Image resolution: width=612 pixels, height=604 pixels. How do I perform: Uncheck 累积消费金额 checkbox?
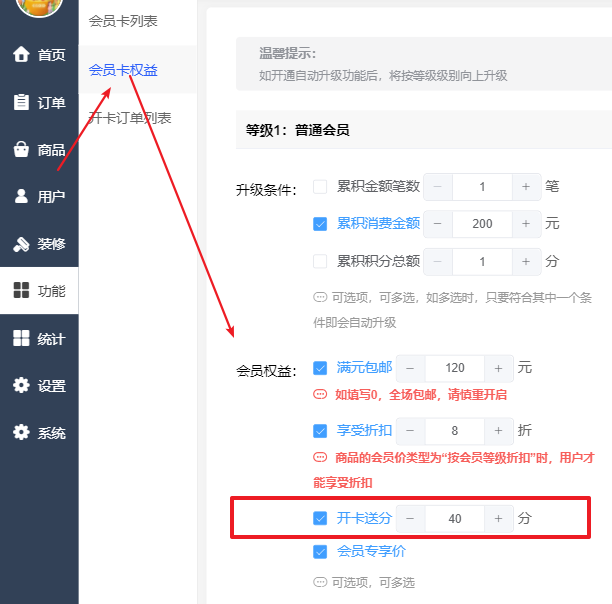[x=320, y=224]
